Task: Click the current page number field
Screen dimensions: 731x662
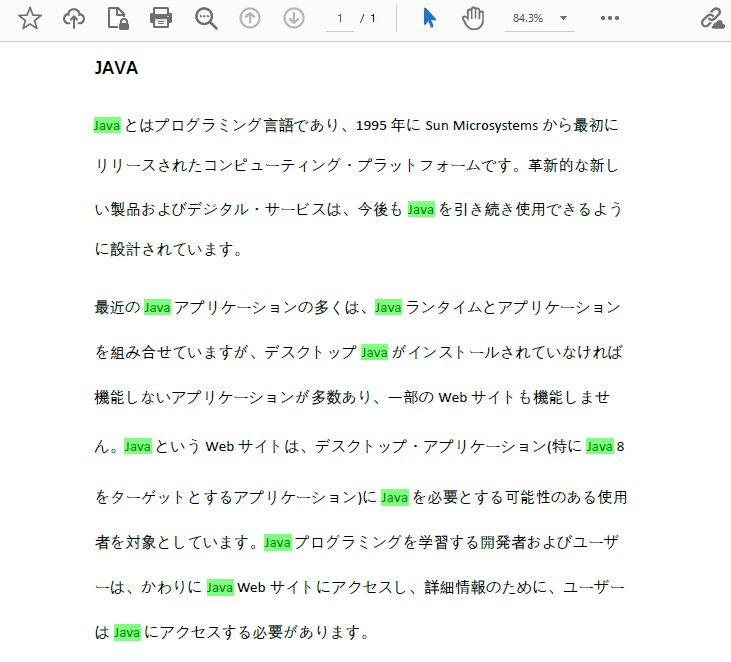Action: click(340, 19)
